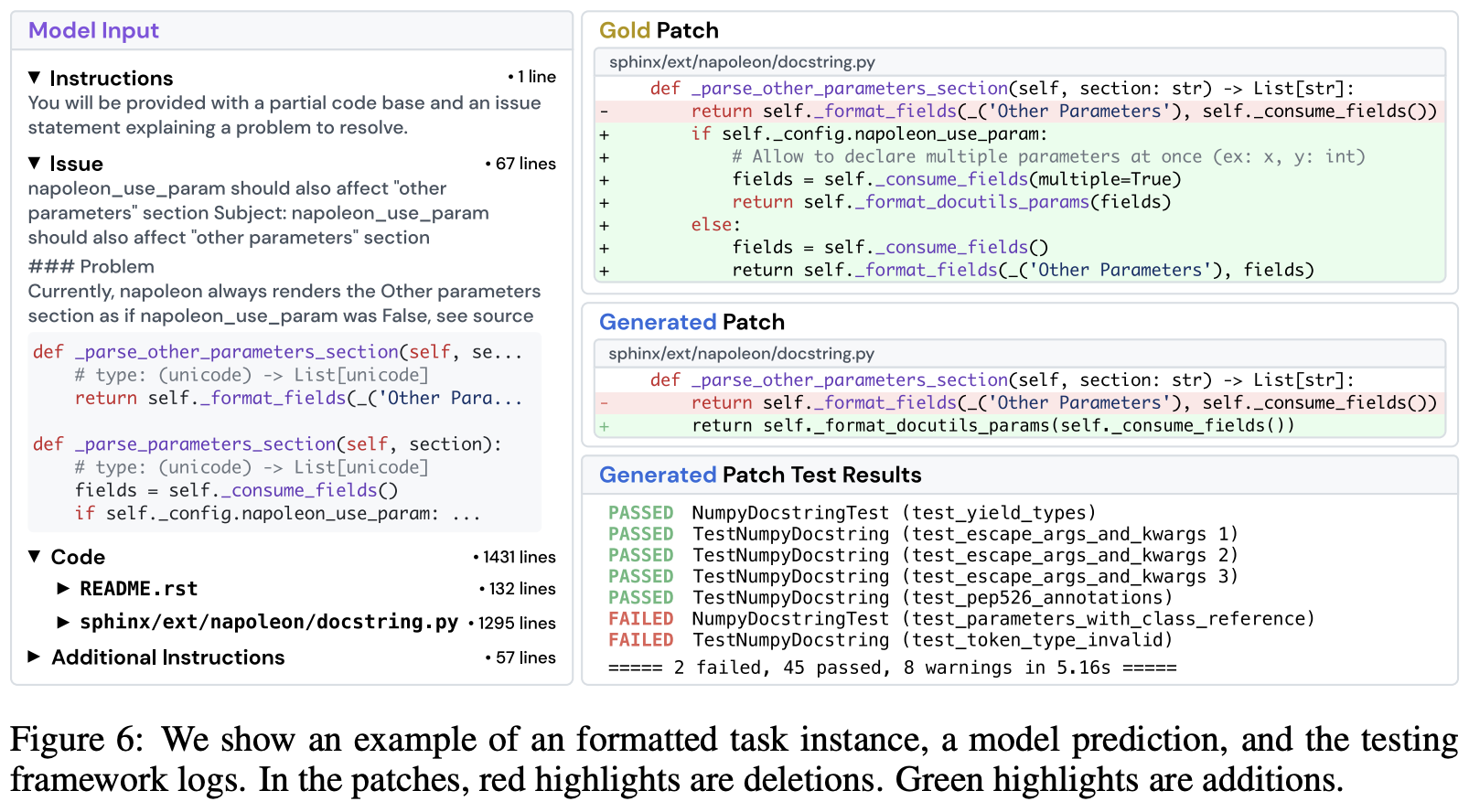The width and height of the screenshot is (1469, 812).
Task: Select the Generated Patch panel heading
Action: pyautogui.click(x=692, y=322)
